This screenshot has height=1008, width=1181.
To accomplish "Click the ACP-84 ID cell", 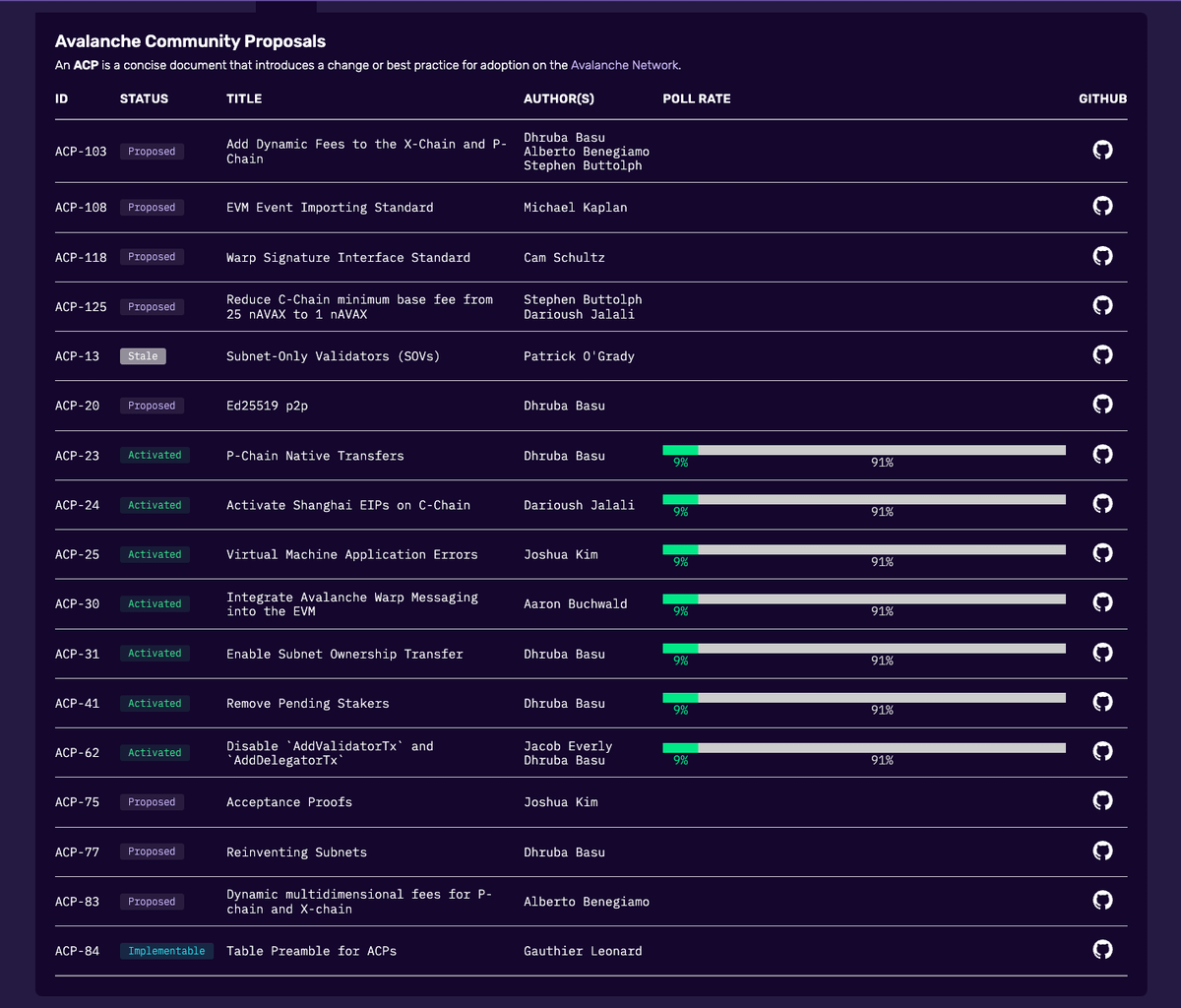I will 77,951.
